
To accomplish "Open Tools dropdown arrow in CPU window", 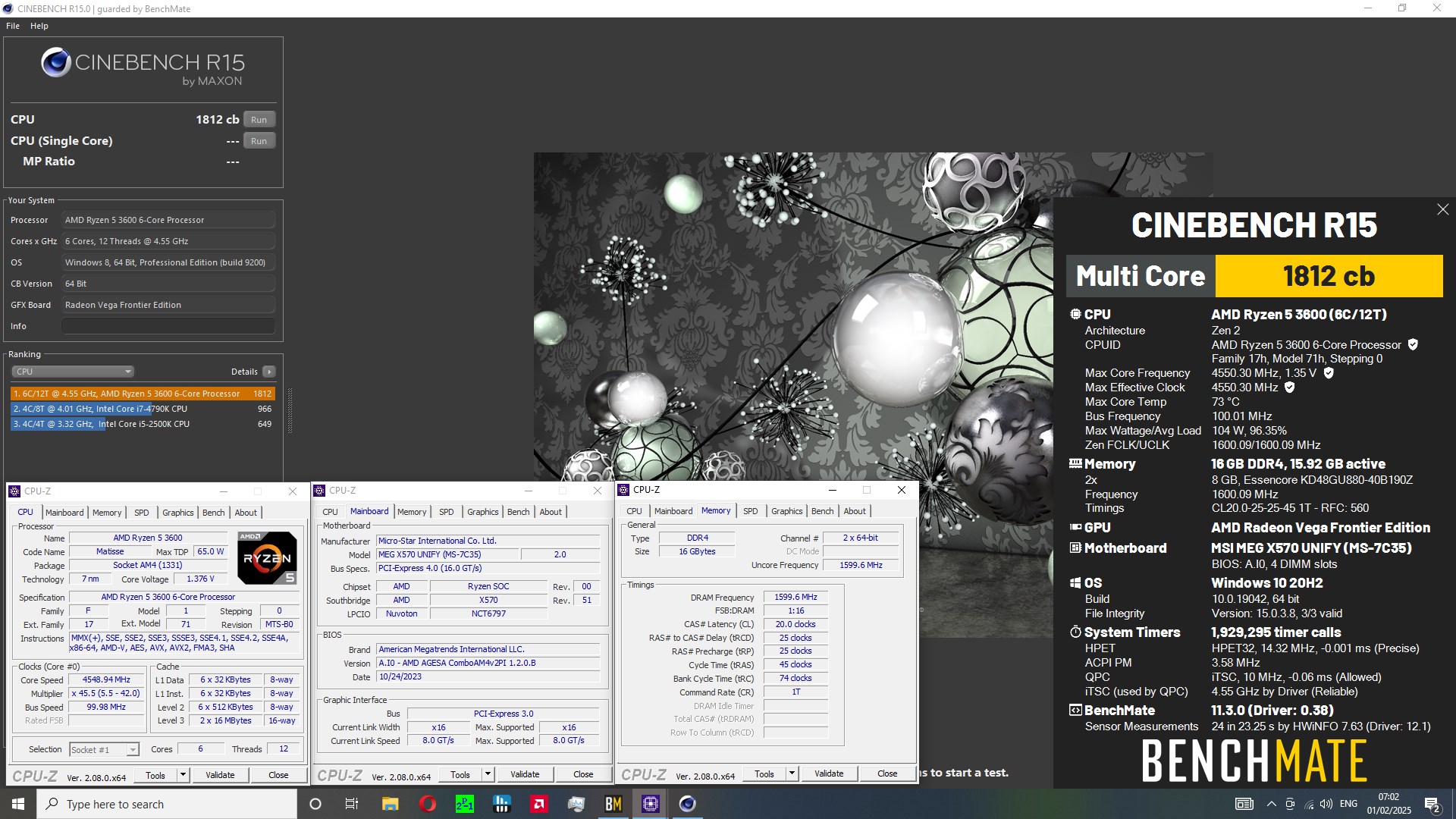I will click(x=183, y=775).
